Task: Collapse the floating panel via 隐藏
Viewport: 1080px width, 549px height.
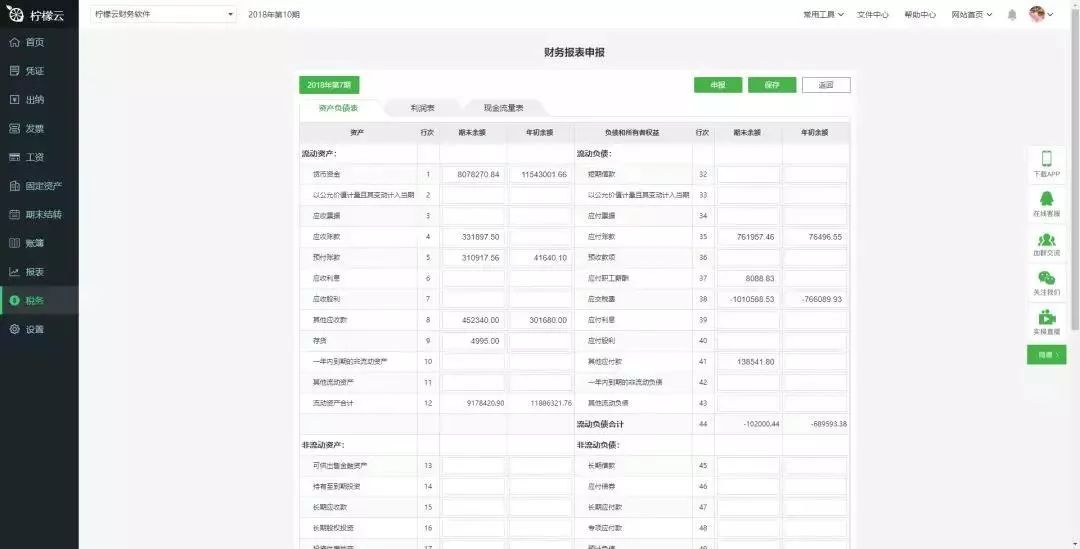Action: coord(1046,355)
